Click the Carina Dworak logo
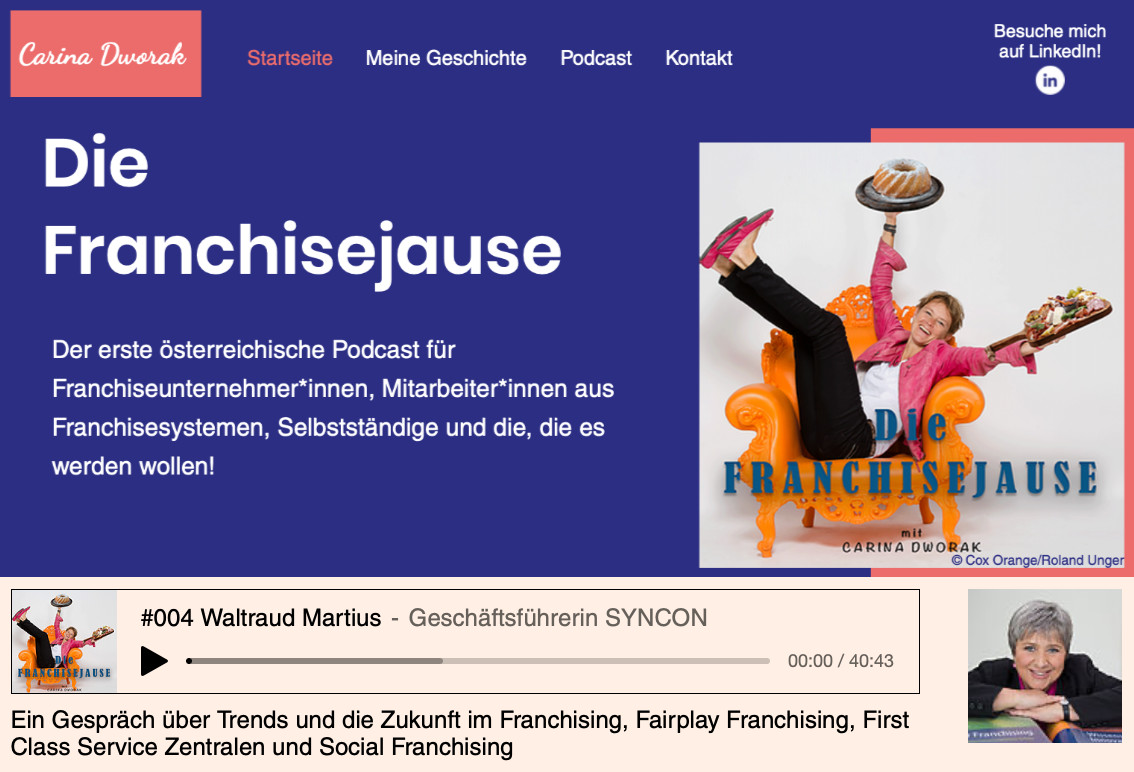The image size is (1134, 772). click(x=106, y=54)
